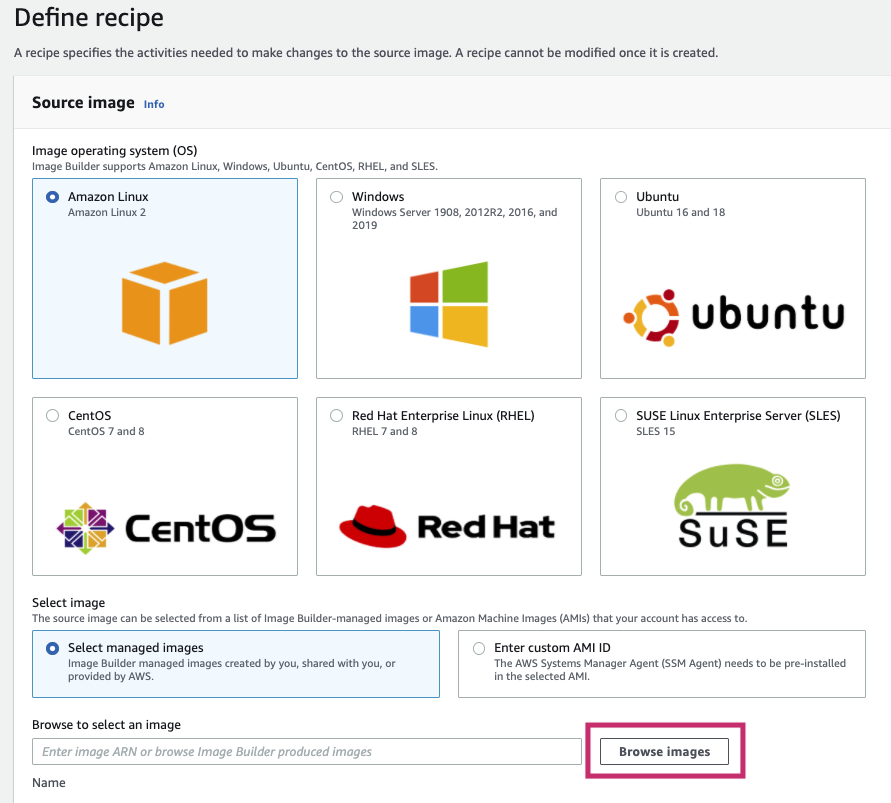Focus the image ARN input field
891x803 pixels.
(307, 751)
